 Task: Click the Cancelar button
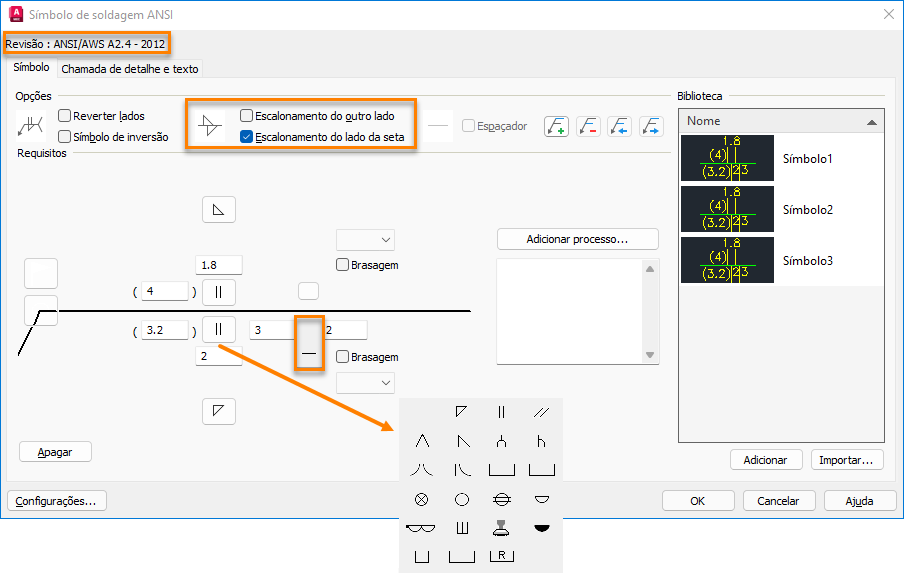(779, 501)
